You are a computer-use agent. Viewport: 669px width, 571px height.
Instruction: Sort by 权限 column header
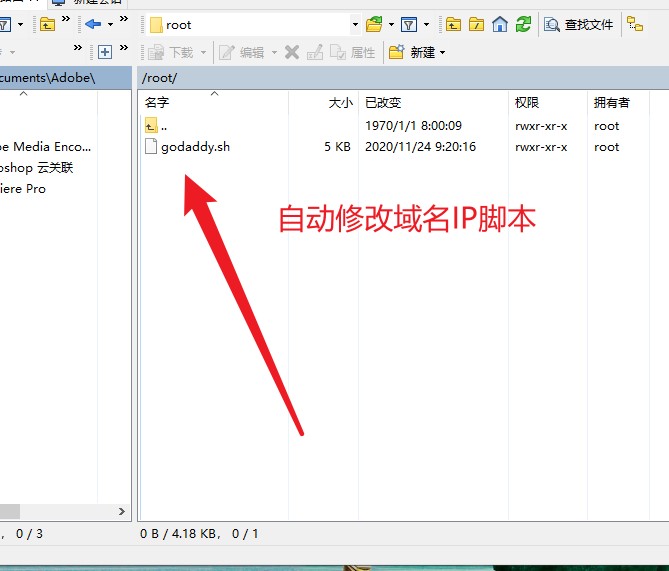(548, 102)
